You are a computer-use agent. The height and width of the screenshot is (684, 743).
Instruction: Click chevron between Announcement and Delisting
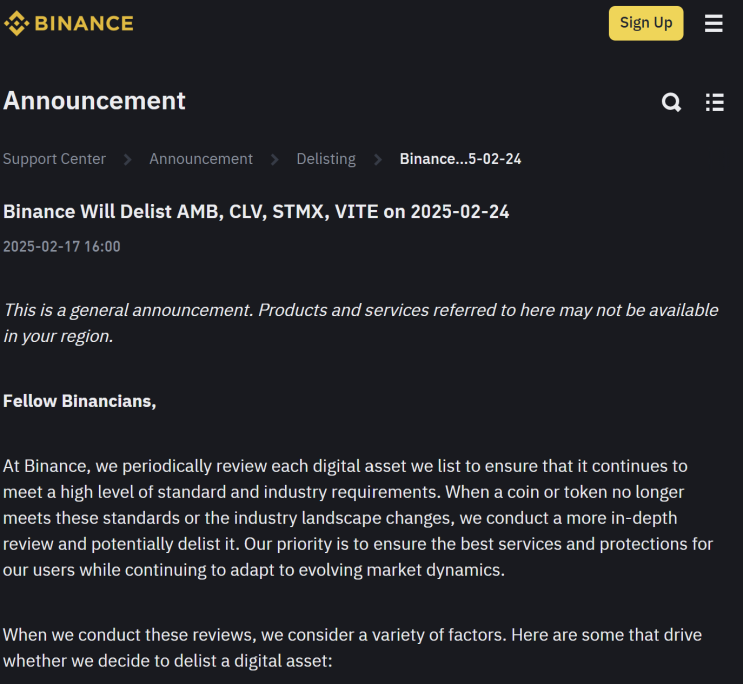[275, 159]
